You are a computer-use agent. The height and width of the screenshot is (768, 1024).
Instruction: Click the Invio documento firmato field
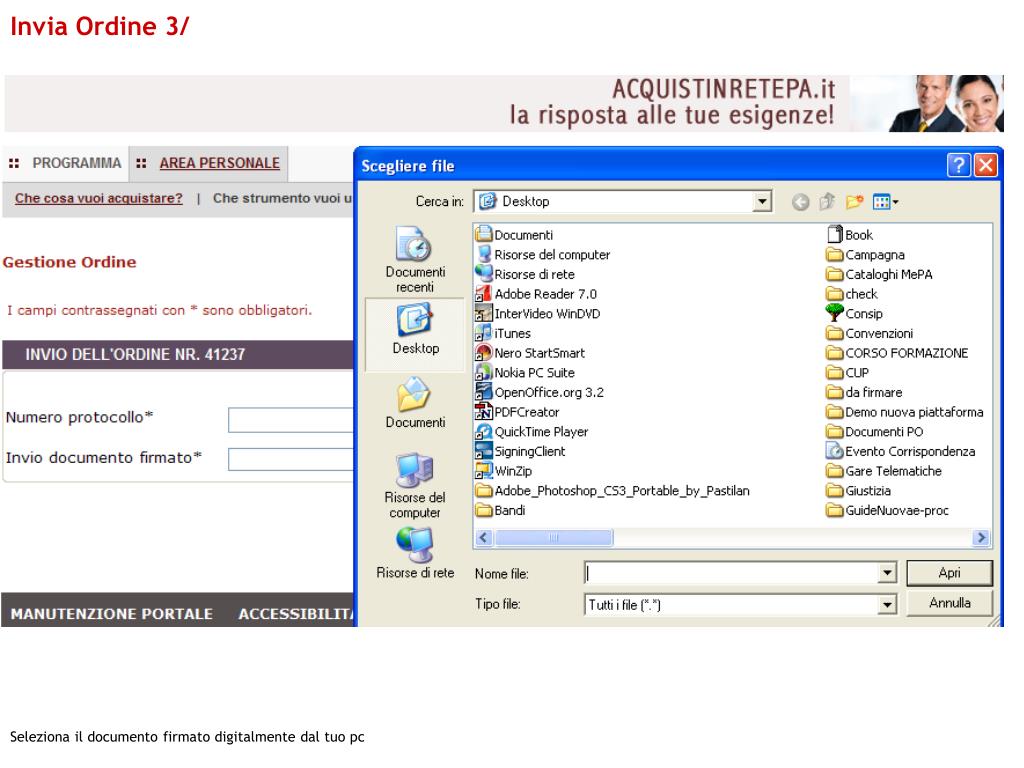pyautogui.click(x=291, y=459)
